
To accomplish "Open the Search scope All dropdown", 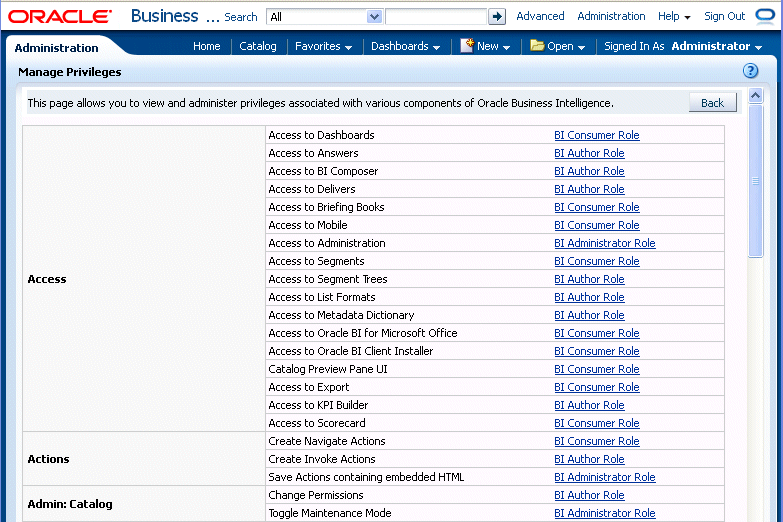I will point(325,16).
